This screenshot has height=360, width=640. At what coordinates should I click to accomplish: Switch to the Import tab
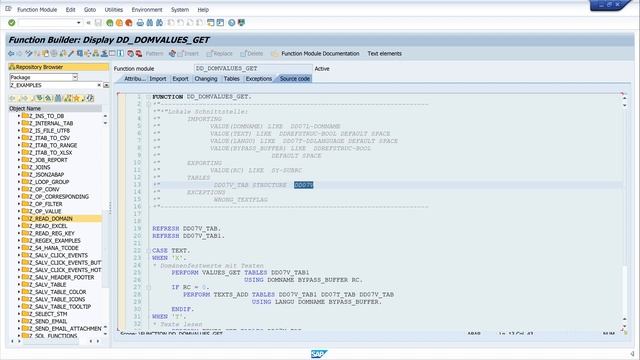click(x=158, y=79)
